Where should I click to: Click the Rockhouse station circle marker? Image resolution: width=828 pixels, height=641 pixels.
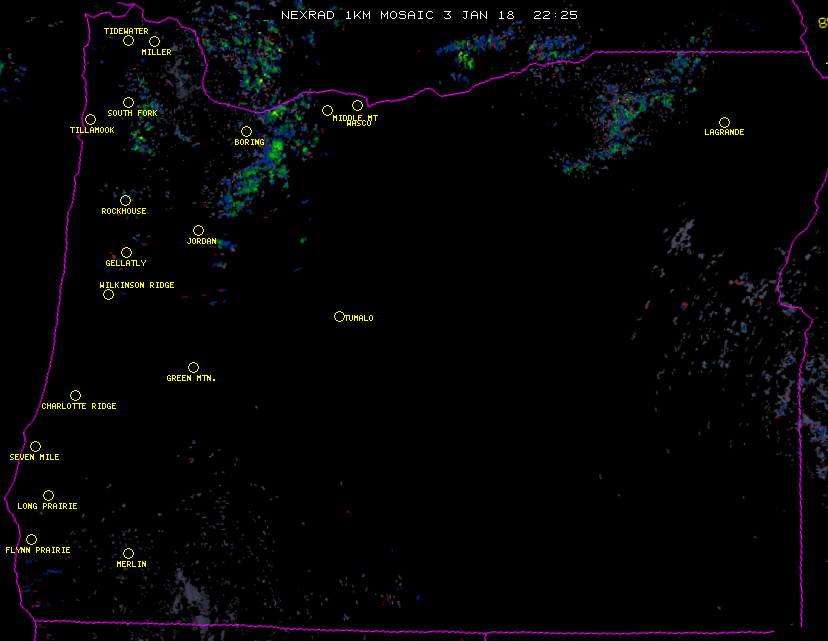[125, 200]
